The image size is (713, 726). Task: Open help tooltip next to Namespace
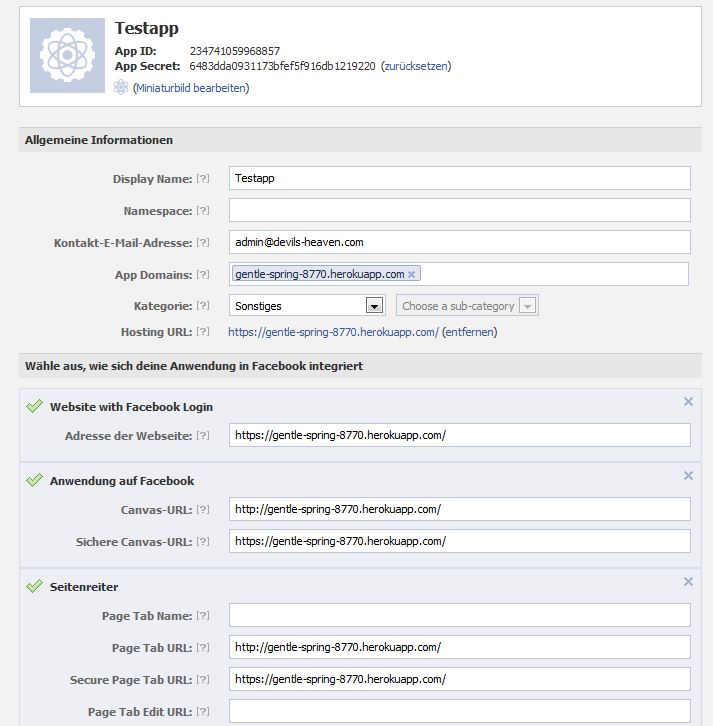203,211
